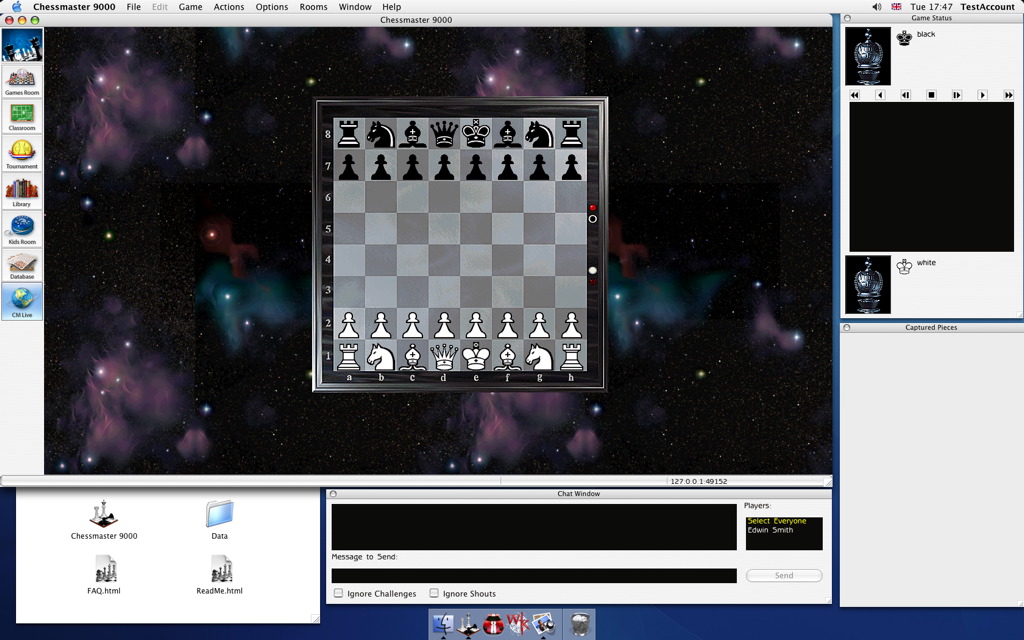This screenshot has width=1024, height=640.
Task: Open the WK app icon in Dock
Action: pyautogui.click(x=518, y=624)
